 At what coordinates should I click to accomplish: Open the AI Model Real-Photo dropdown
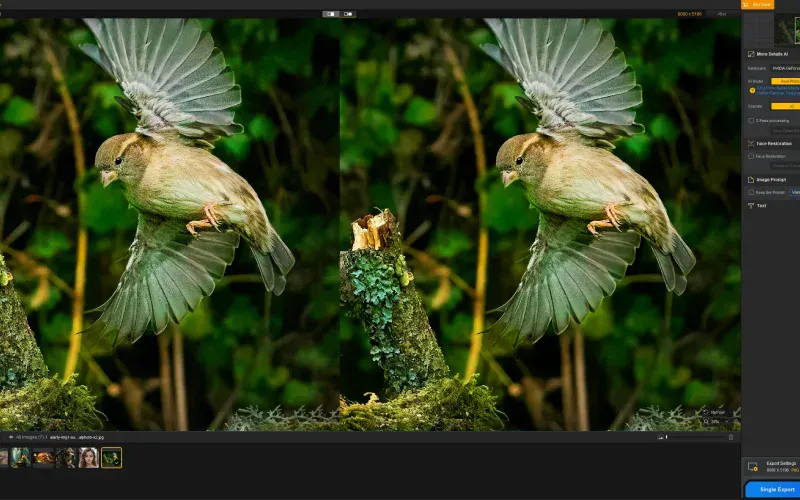785,82
